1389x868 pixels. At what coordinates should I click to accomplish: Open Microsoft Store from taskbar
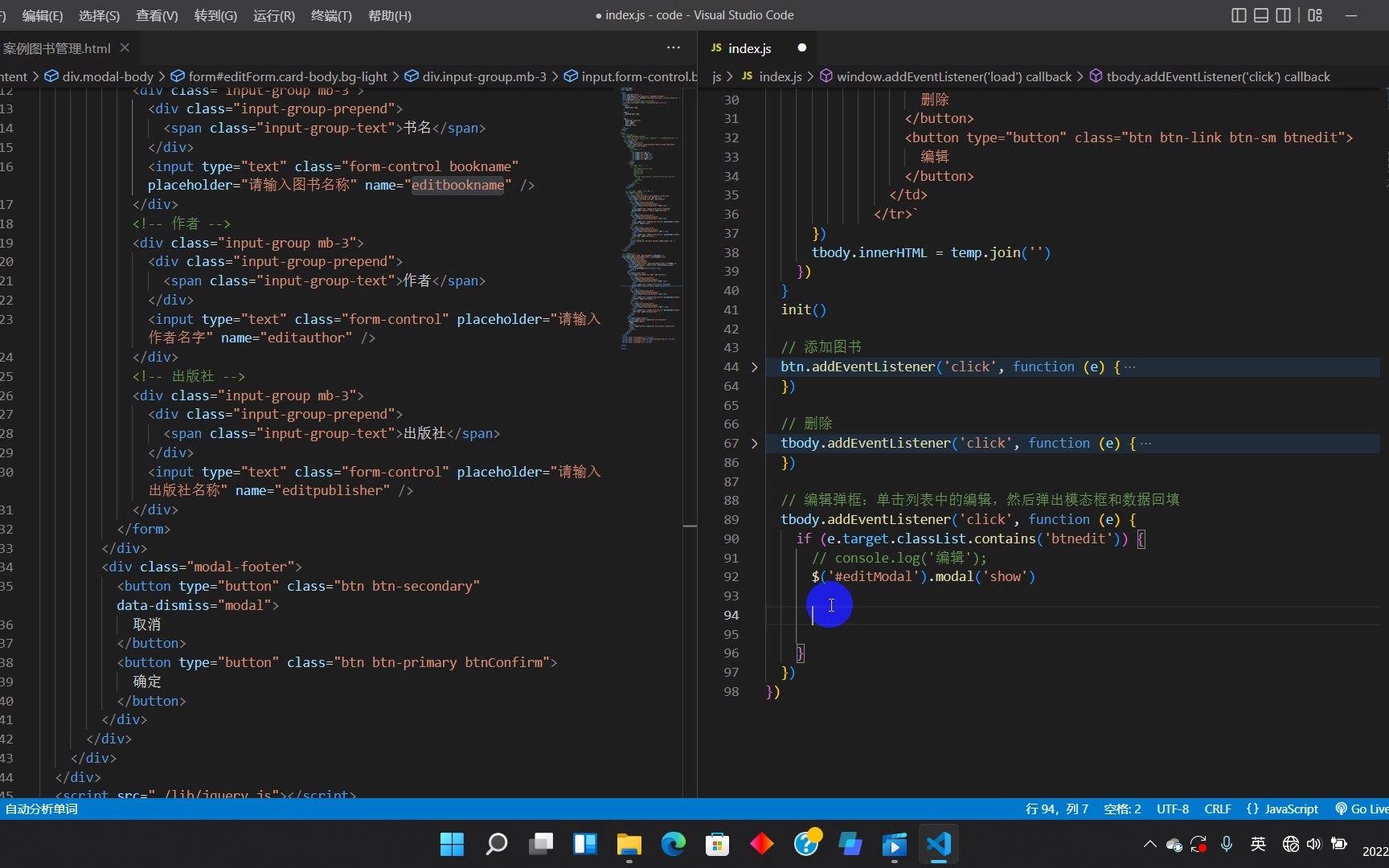click(717, 844)
